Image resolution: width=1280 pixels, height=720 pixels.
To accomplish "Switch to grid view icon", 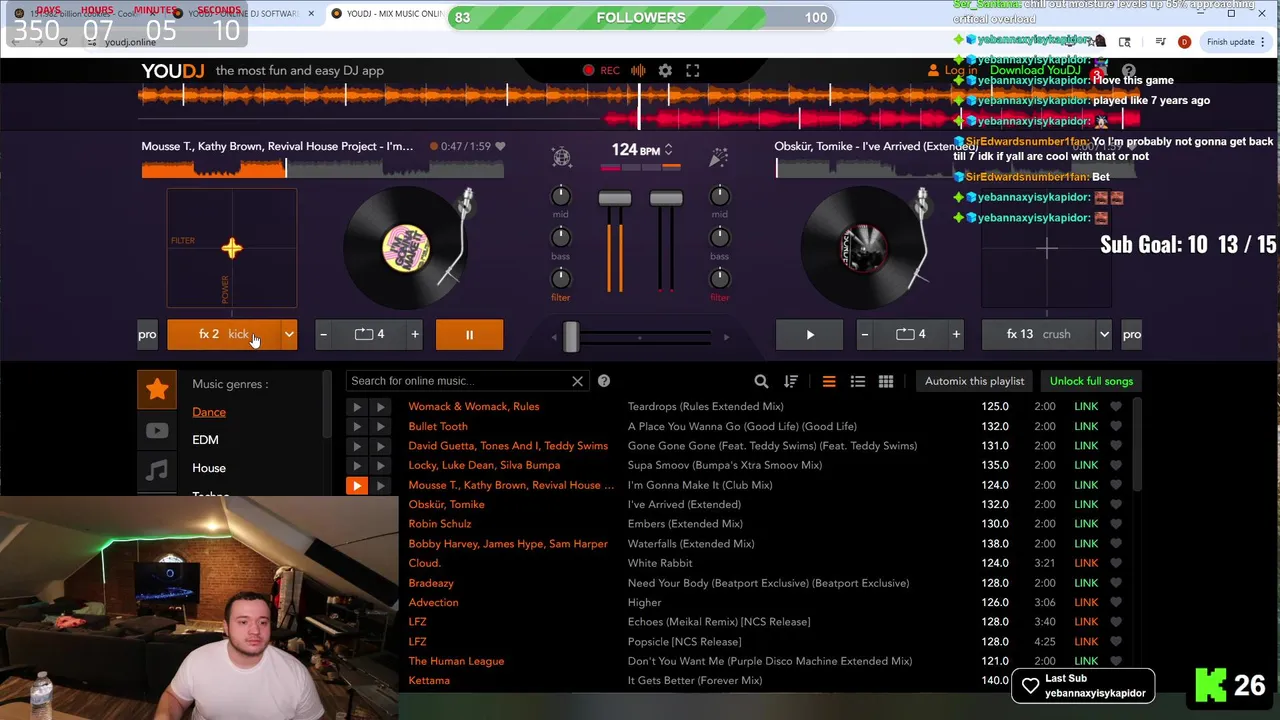I will (x=885, y=381).
